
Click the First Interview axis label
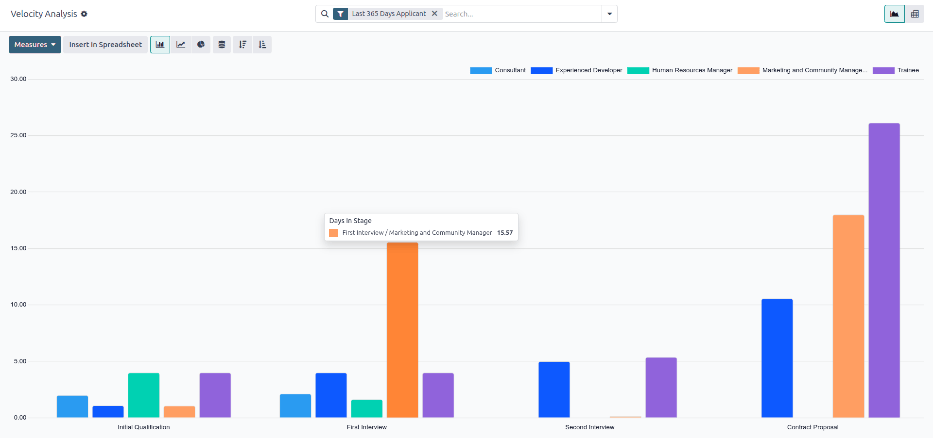coord(367,427)
